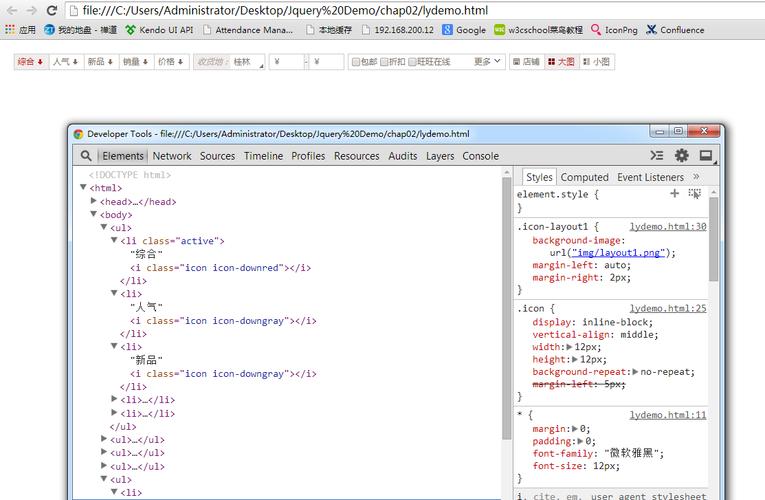Show the DevTools console drawer icon
The height and width of the screenshot is (500, 765).
pyautogui.click(x=657, y=155)
